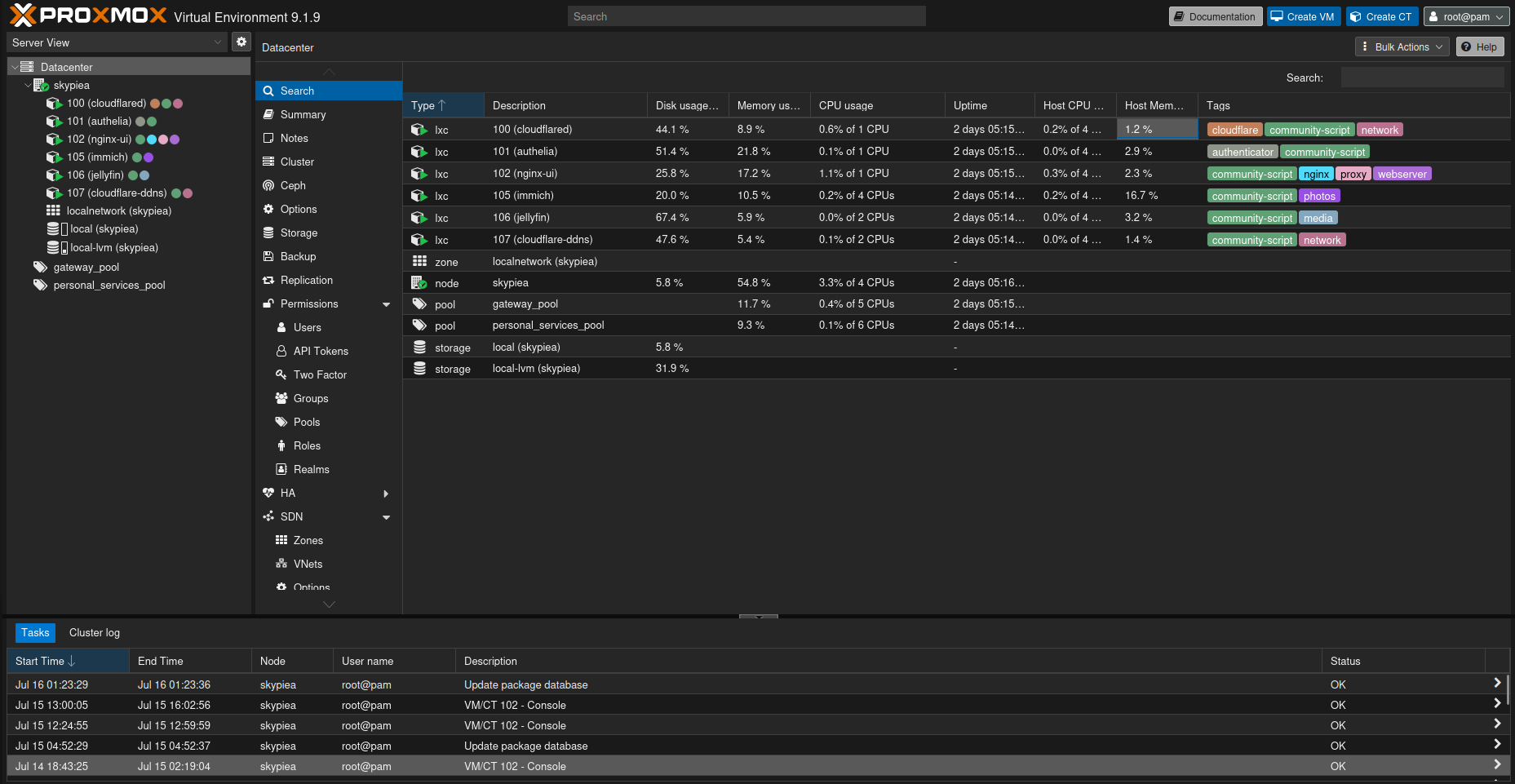The width and height of the screenshot is (1515, 784).
Task: Click the Replication icon in menu
Action: 268,280
